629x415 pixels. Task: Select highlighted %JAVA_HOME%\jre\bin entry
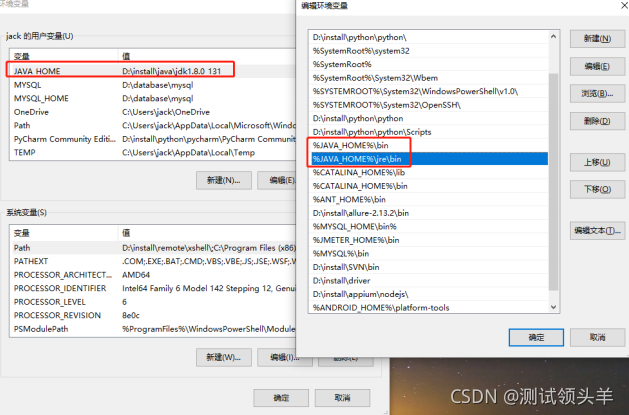430,159
